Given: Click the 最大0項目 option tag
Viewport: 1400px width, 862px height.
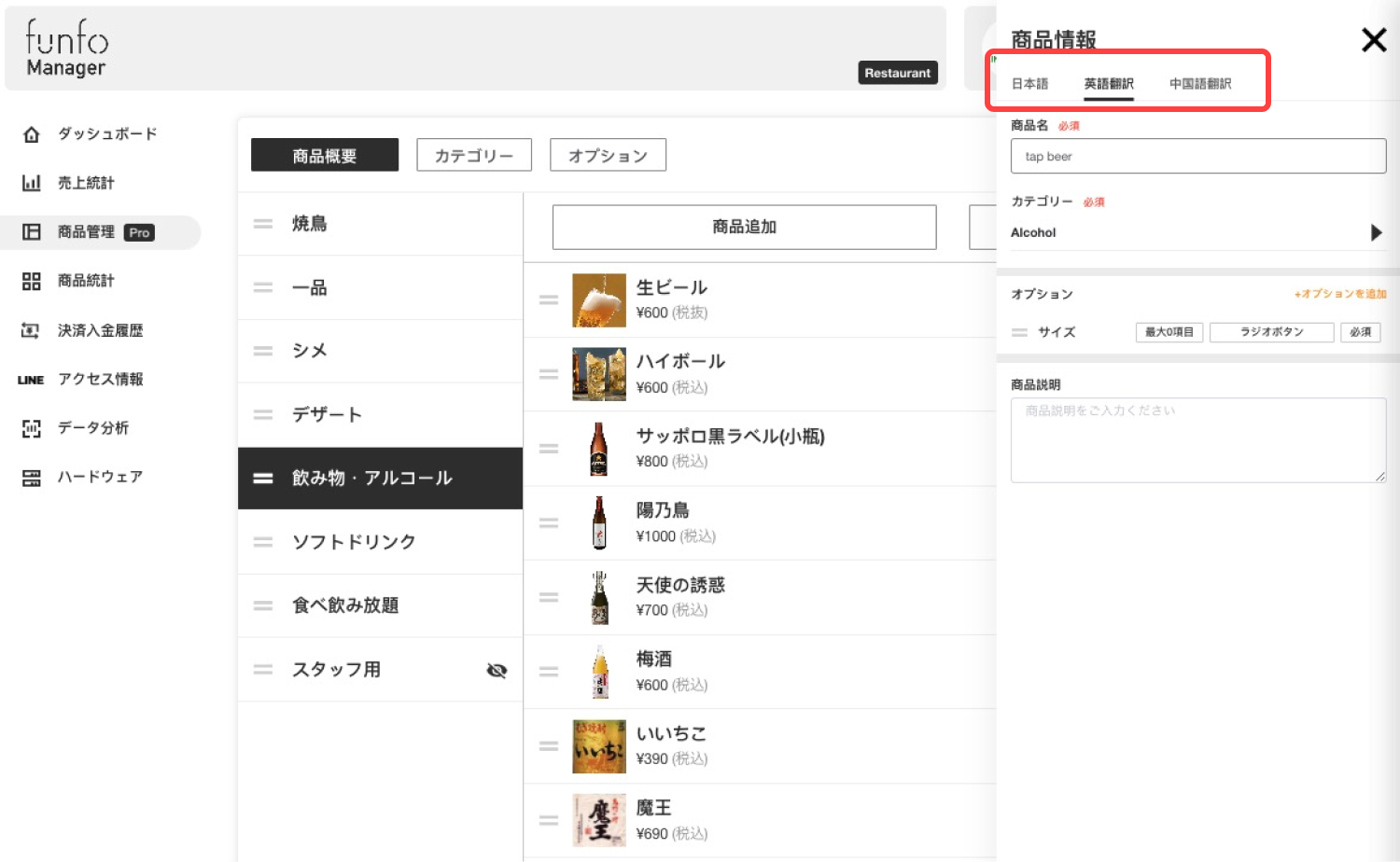Looking at the screenshot, I should point(1169,332).
